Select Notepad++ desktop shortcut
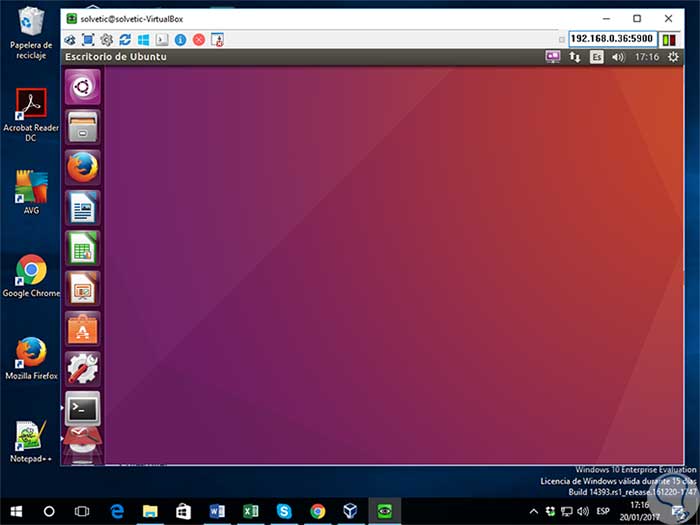This screenshot has height=525, width=700. [x=31, y=442]
